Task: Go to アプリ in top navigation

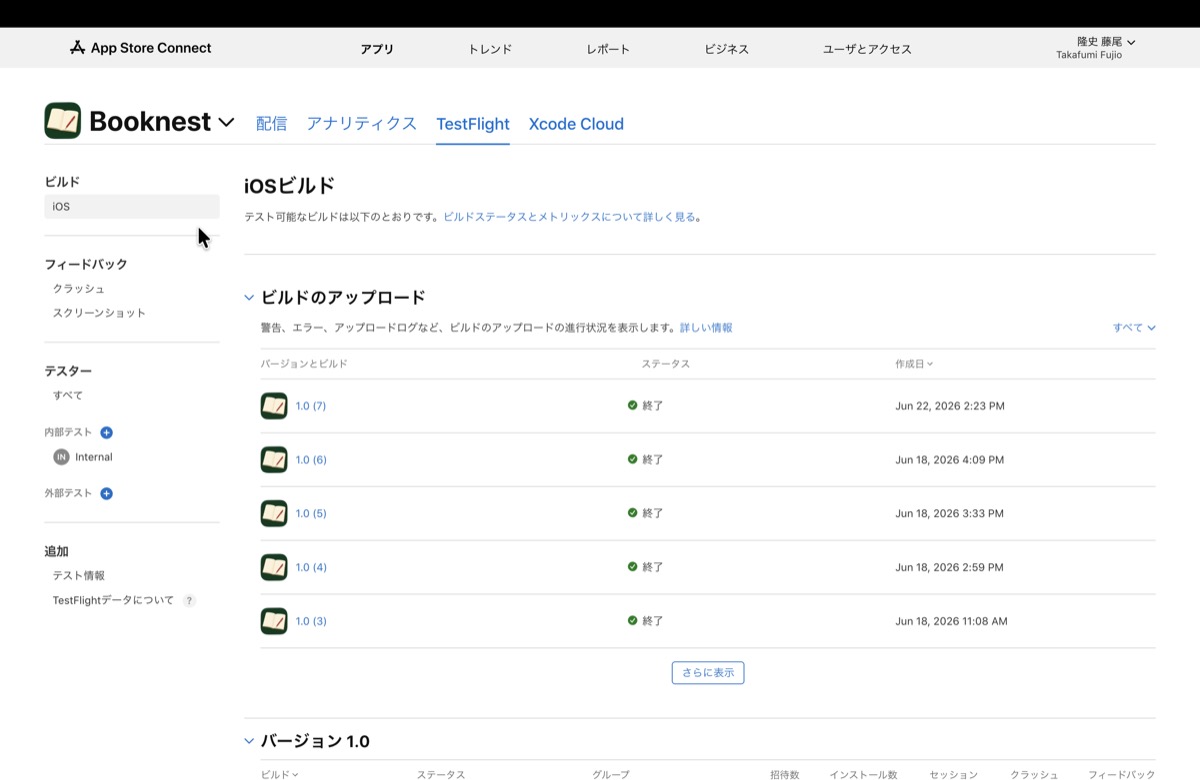Action: tap(377, 49)
